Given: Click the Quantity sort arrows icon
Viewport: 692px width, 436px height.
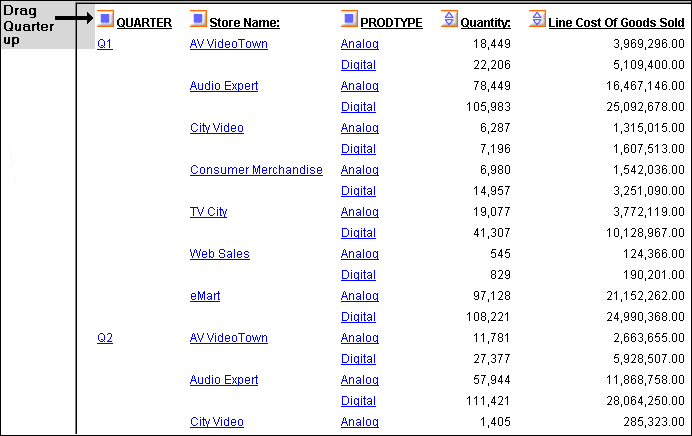Looking at the screenshot, I should (449, 19).
